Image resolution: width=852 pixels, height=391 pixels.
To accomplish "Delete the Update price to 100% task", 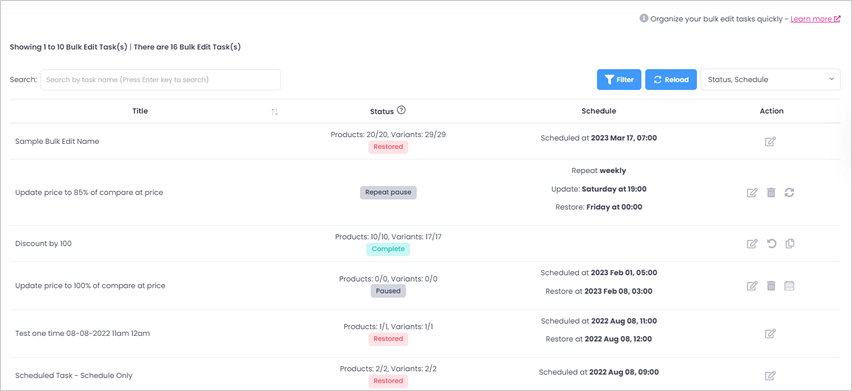I will 770,286.
